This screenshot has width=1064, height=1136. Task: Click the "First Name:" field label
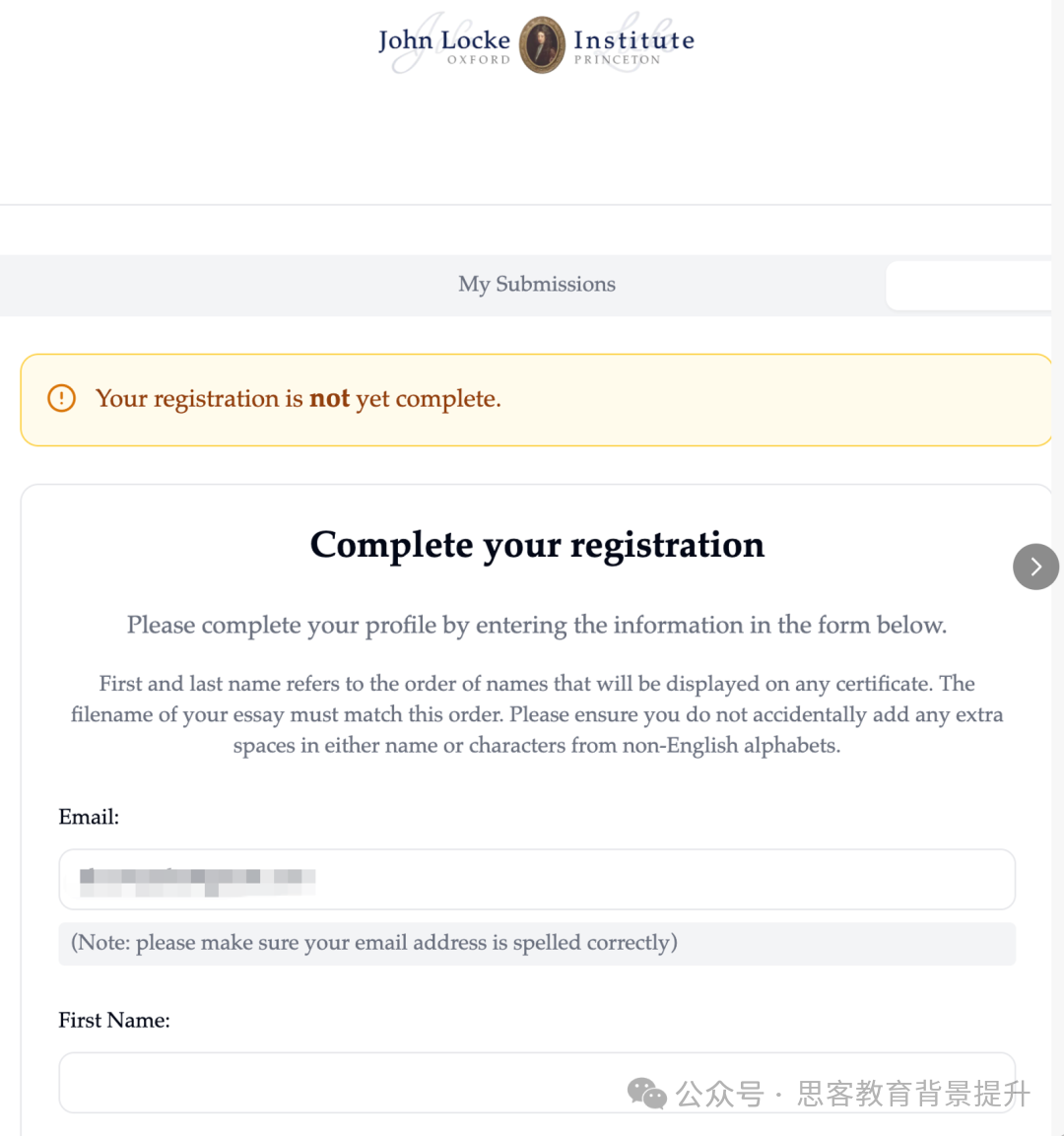click(x=114, y=1021)
